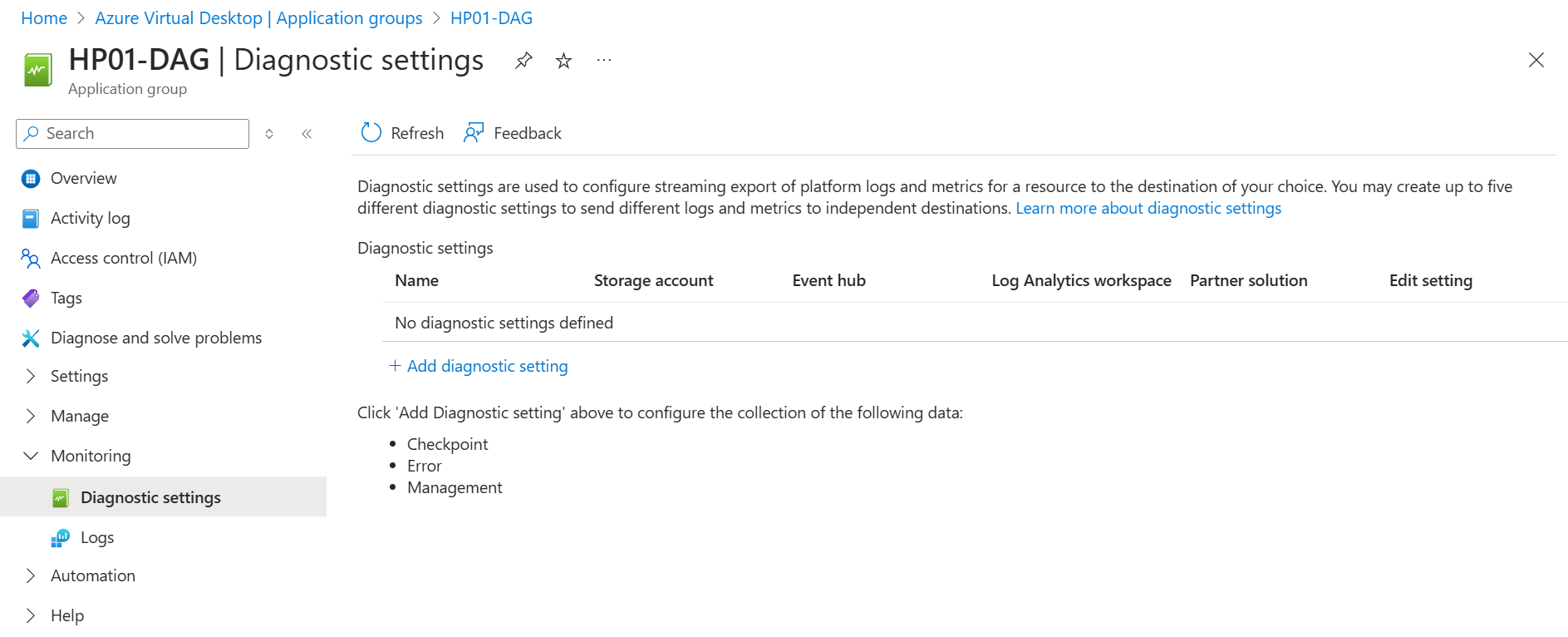
Task: Click the HP01-DAG application group icon
Action: pyautogui.click(x=37, y=70)
